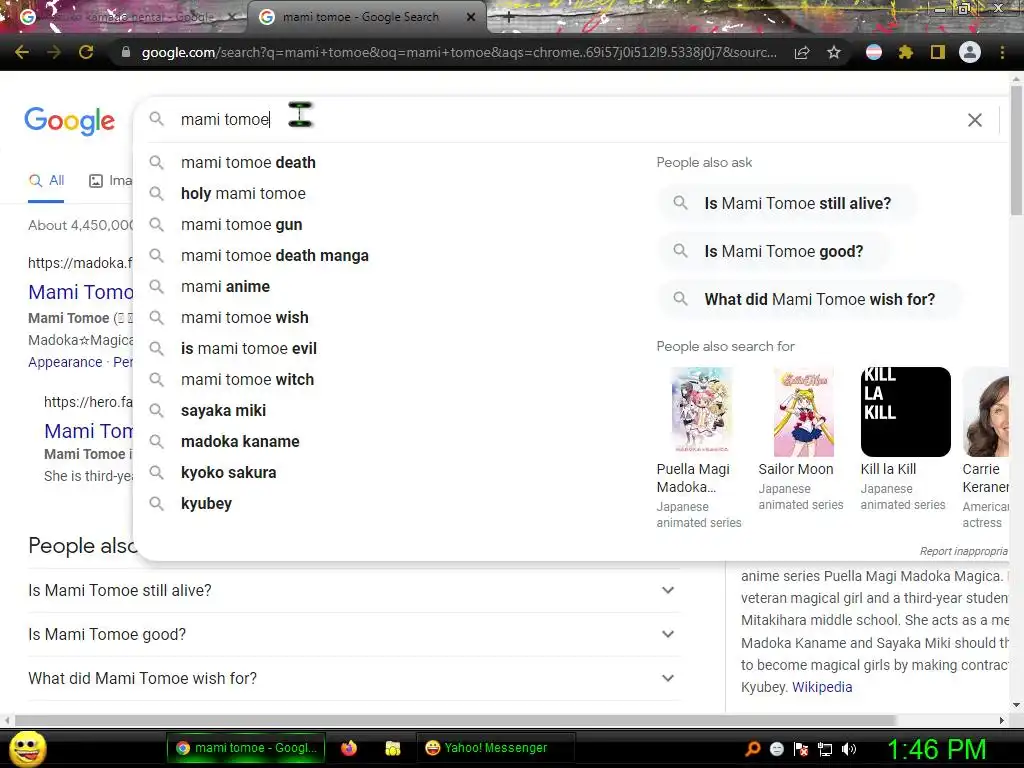
Task: Open Firefox from the taskbar
Action: click(x=349, y=748)
